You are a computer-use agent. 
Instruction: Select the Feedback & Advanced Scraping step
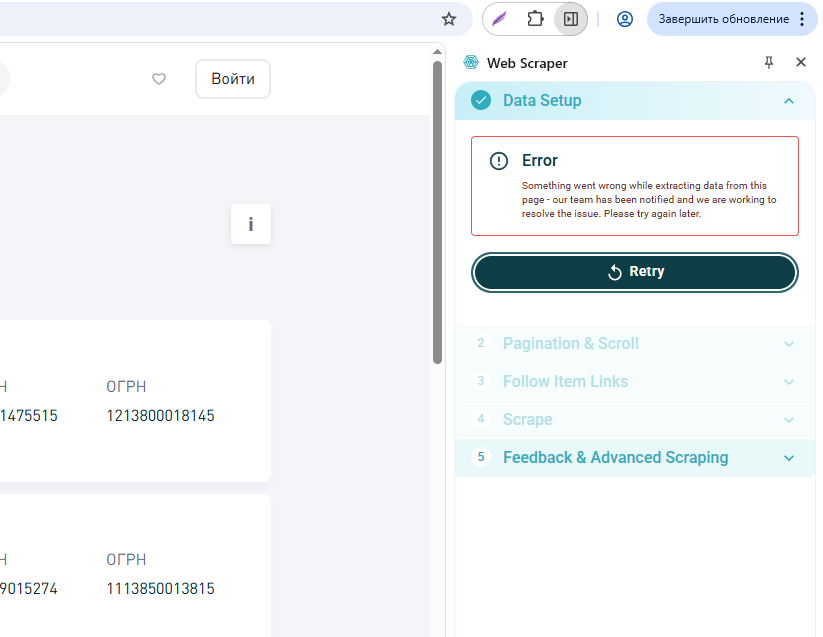click(x=615, y=458)
